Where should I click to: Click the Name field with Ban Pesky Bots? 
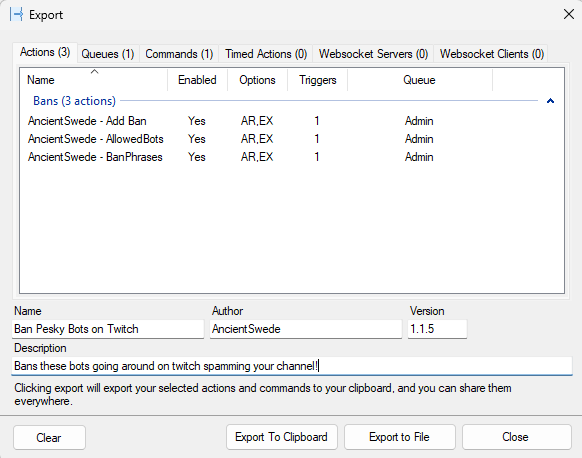pyautogui.click(x=108, y=329)
